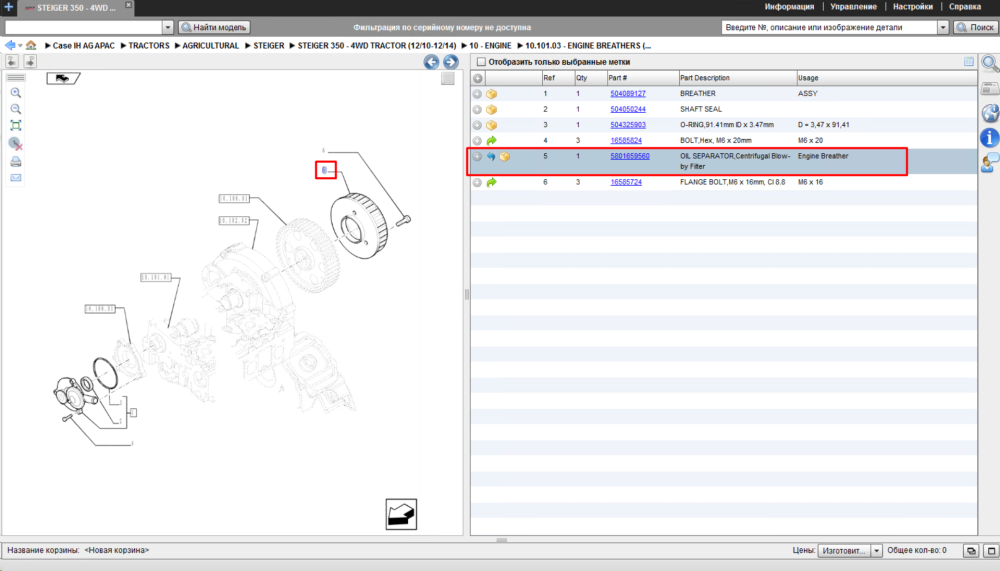Image resolution: width=1000 pixels, height=571 pixels.
Task: Open part number 504089127 link
Action: (x=628, y=94)
